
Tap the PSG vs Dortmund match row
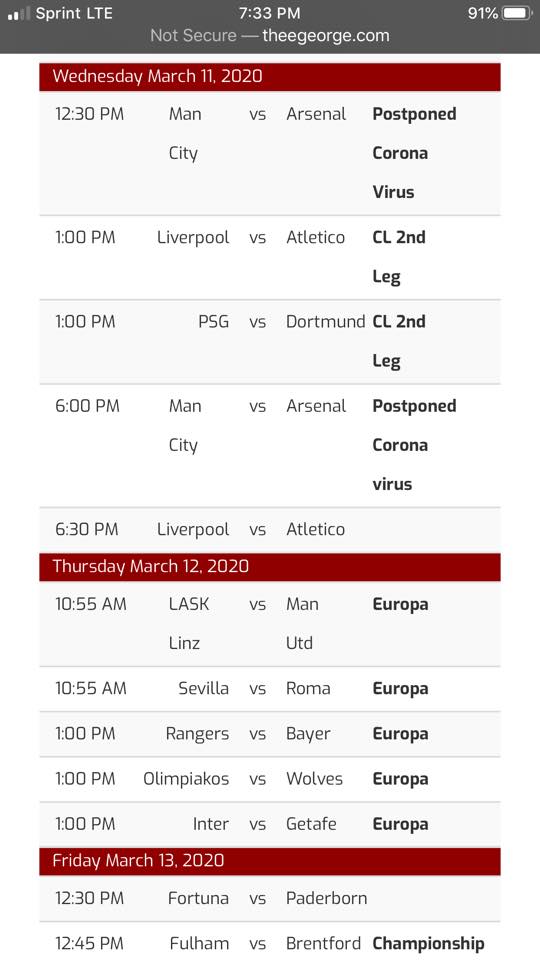270,342
